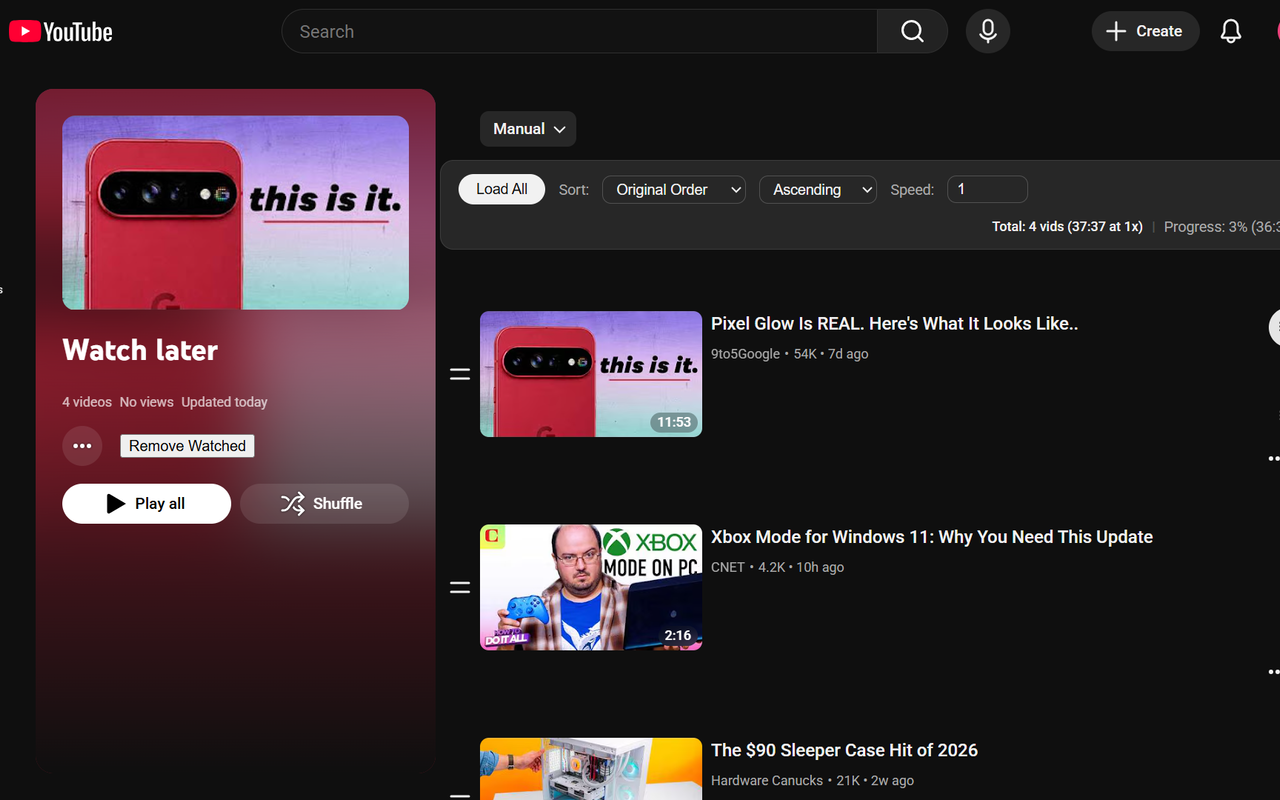The height and width of the screenshot is (800, 1280).
Task: Grab reorder handle for Pixel Glow video
Action: [460, 375]
